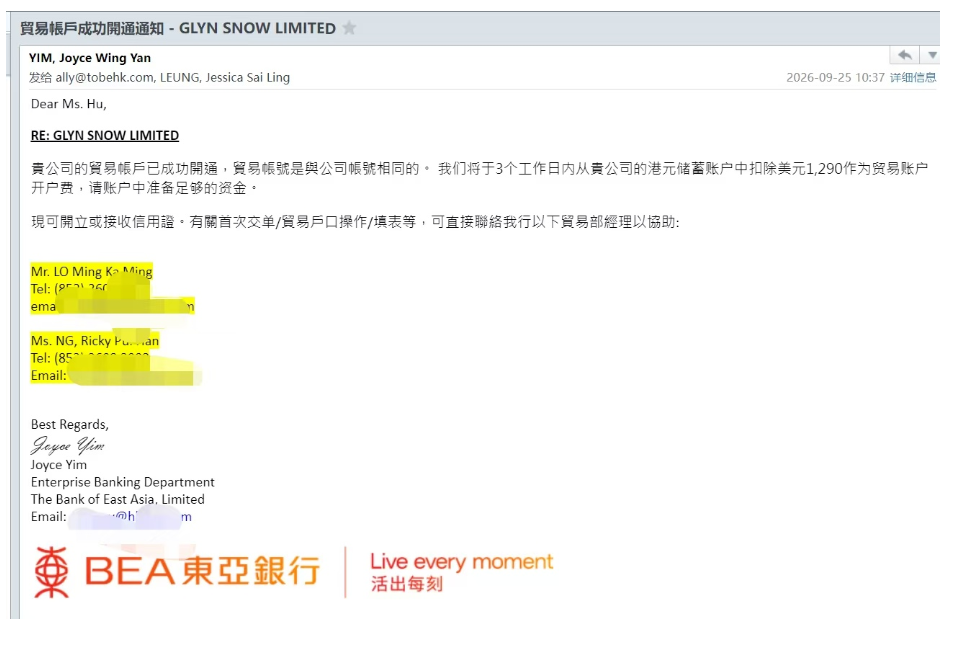Image resolution: width=956 pixels, height=647 pixels.
Task: Click Tel line under Mr. LO Ming
Action: click(x=90, y=288)
